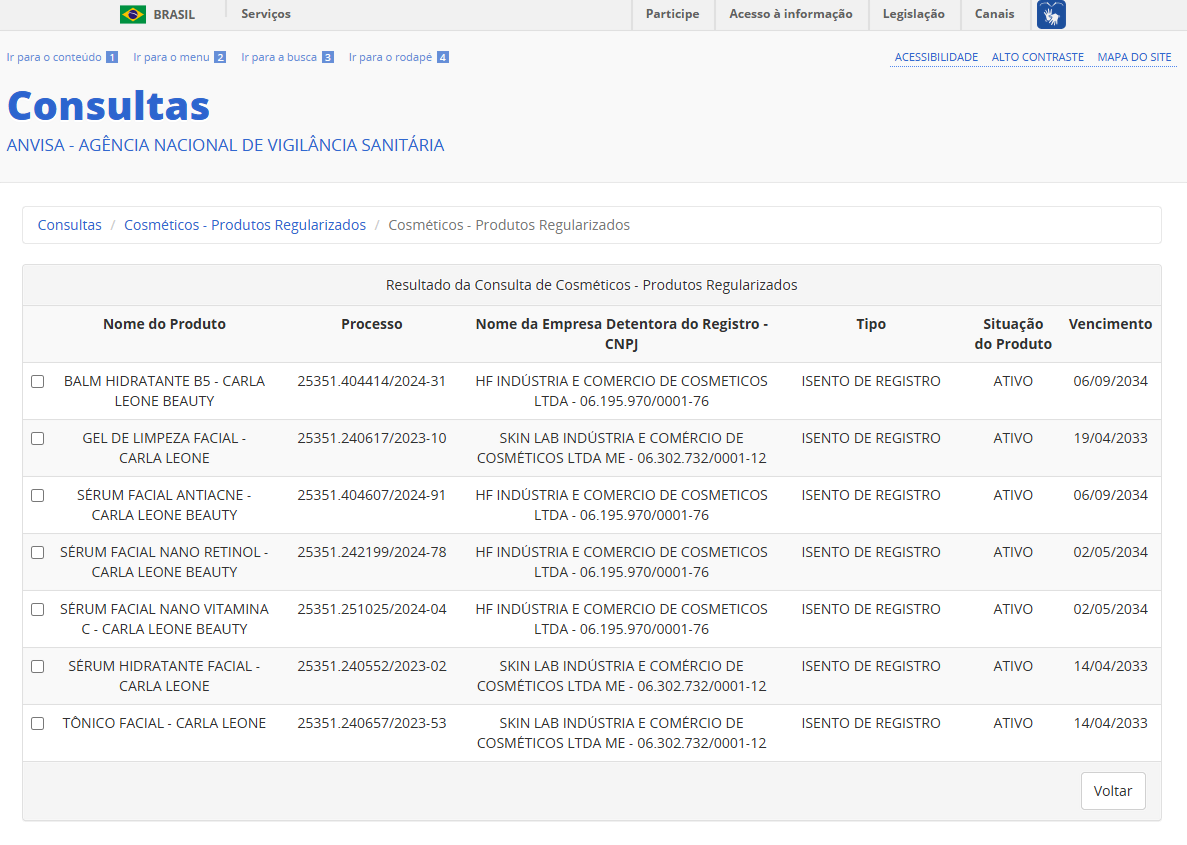
Task: Open the Participe menu item
Action: (672, 14)
